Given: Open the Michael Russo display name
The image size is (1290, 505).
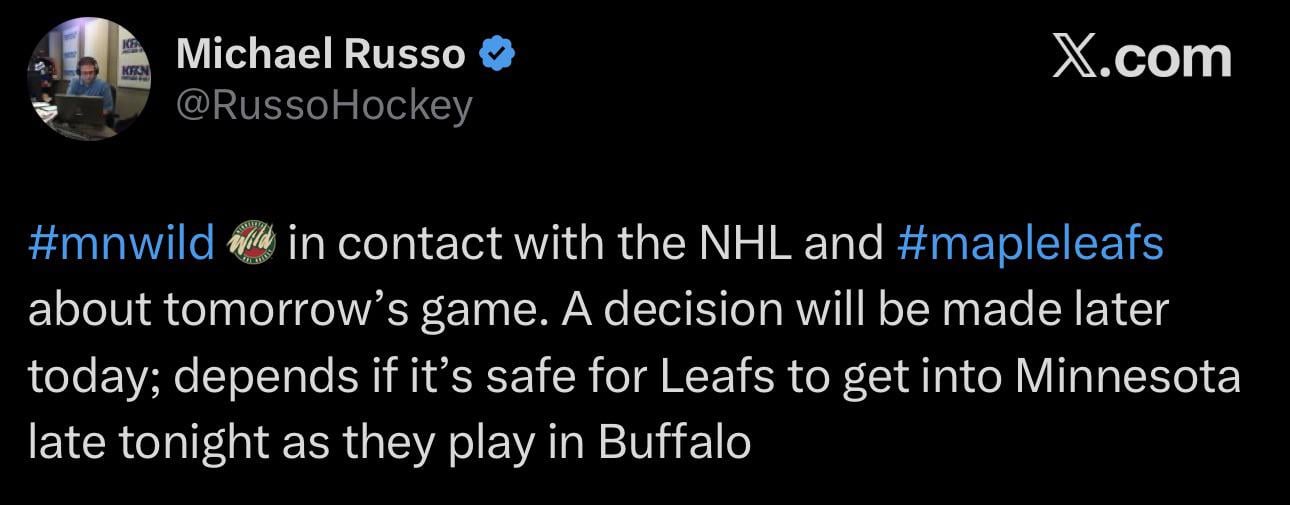Looking at the screenshot, I should click(320, 55).
